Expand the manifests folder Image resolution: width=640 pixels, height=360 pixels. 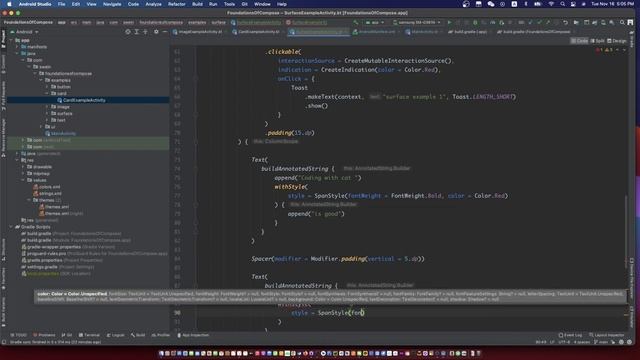point(17,47)
